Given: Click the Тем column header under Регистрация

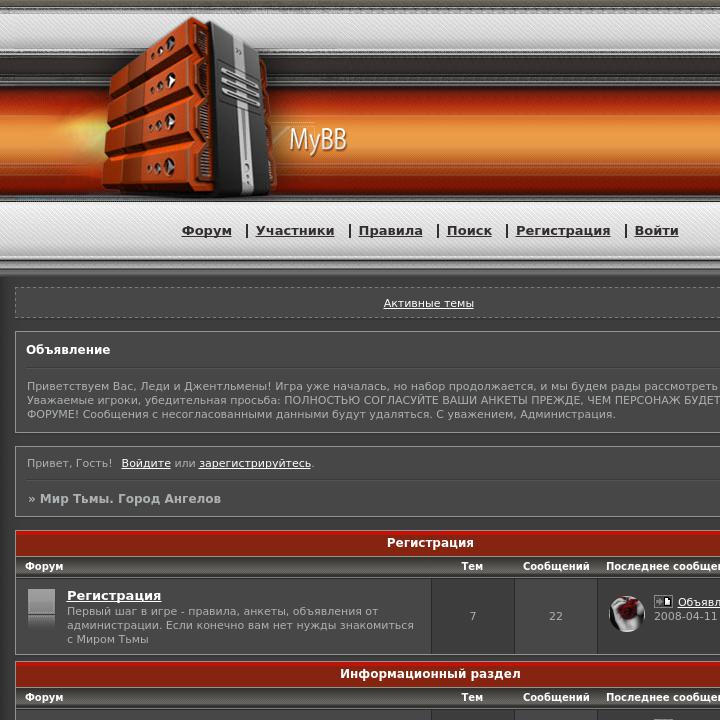Looking at the screenshot, I should (x=472, y=566).
